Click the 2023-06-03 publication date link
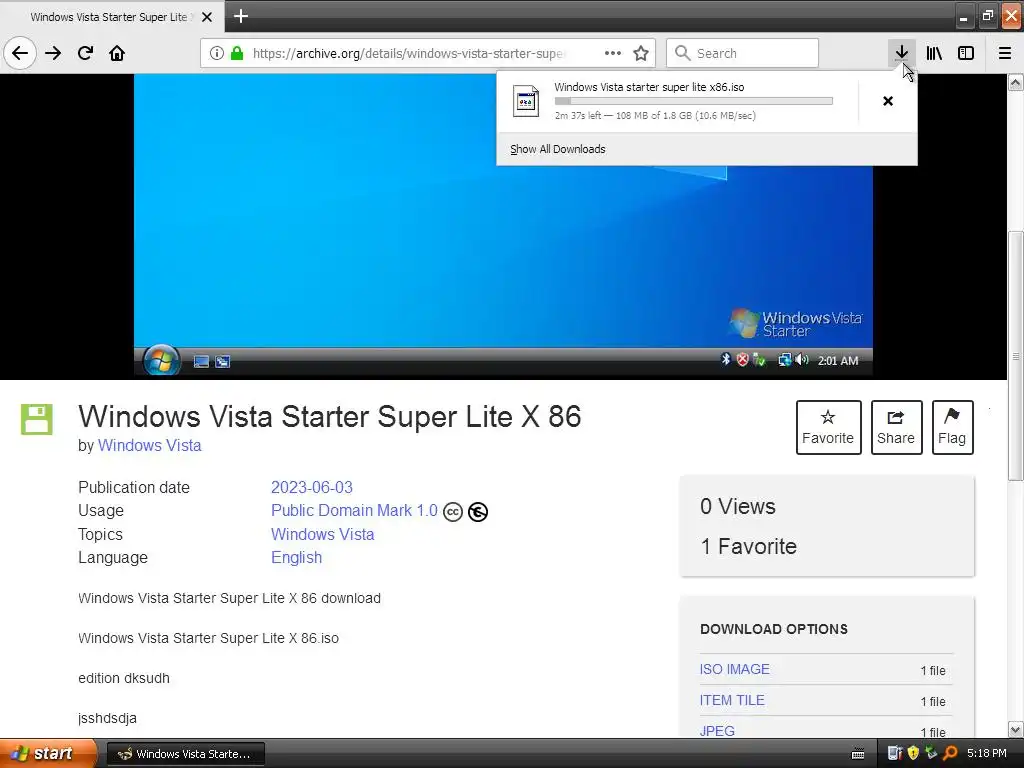This screenshot has height=768, width=1024. [312, 487]
